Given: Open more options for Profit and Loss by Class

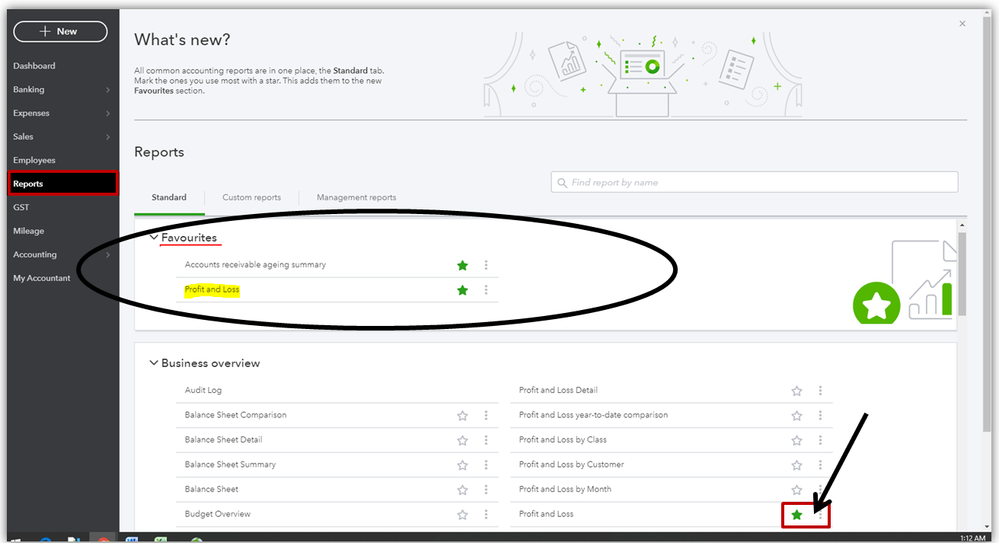Looking at the screenshot, I should [x=820, y=440].
